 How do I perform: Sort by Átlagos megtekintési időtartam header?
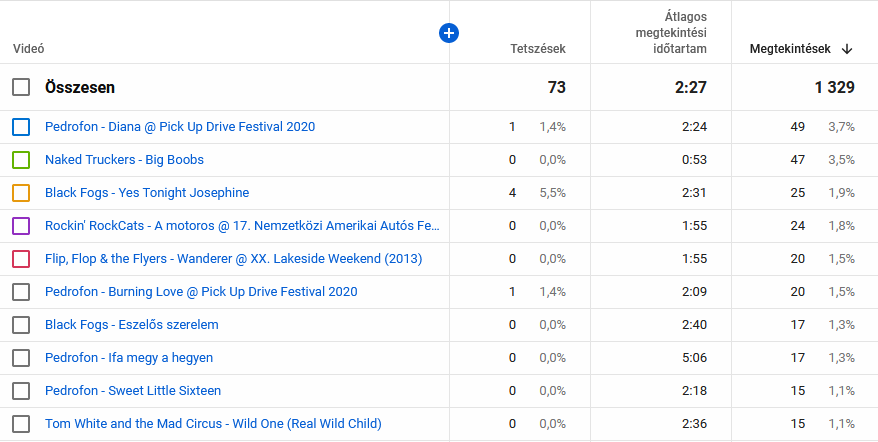pos(671,33)
